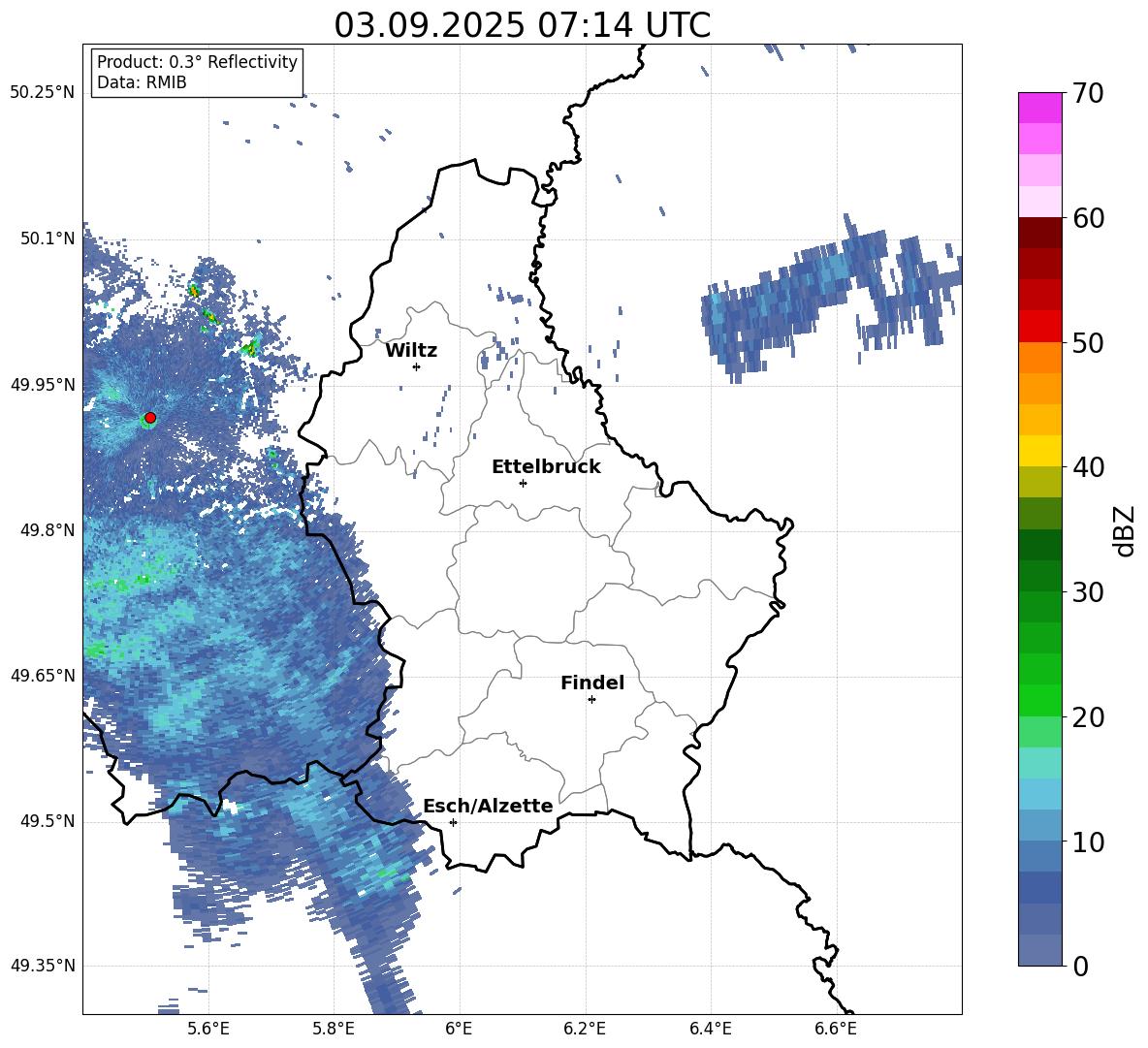Click the Esch/Alzette city label

[488, 806]
